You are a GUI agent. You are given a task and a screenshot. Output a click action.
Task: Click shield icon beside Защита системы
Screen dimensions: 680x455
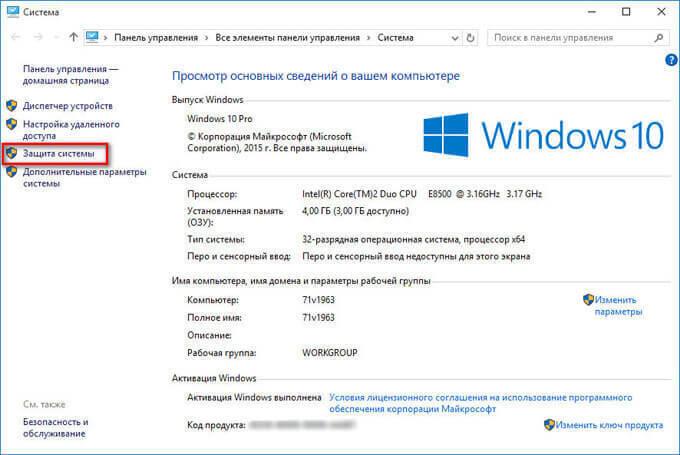[12, 153]
